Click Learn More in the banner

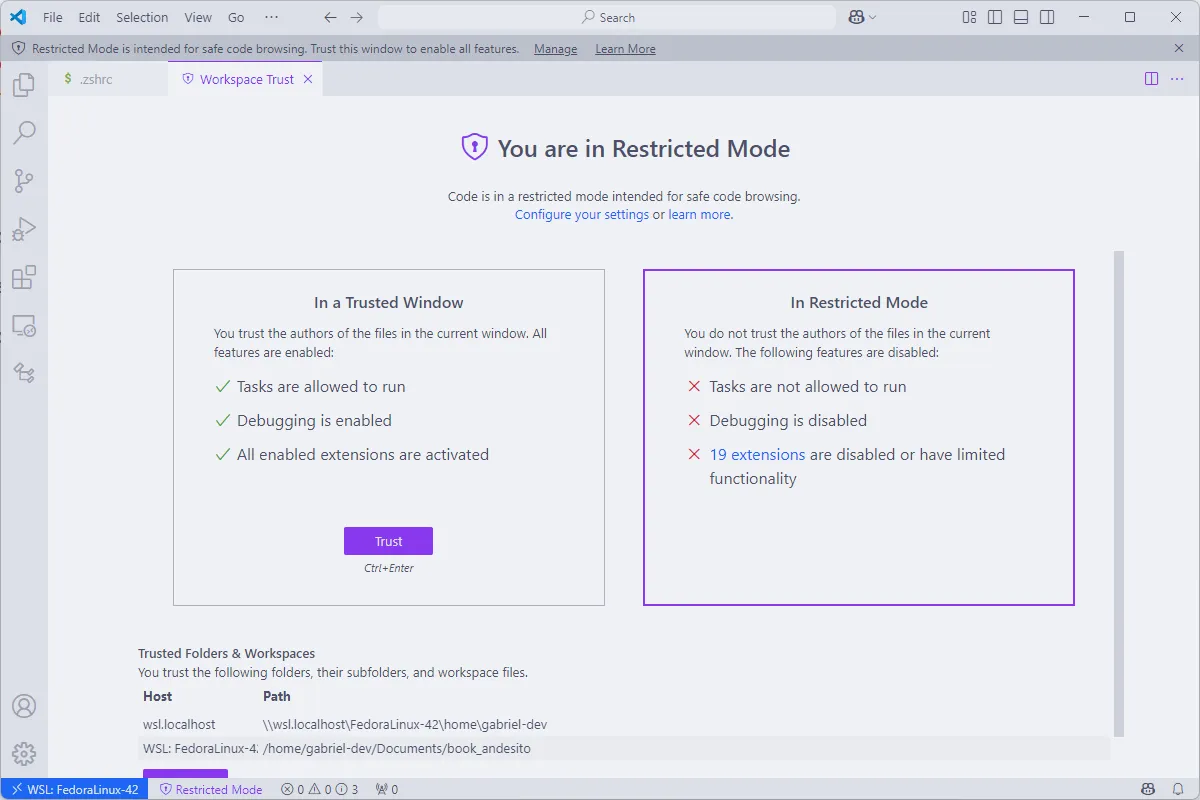[x=626, y=49]
